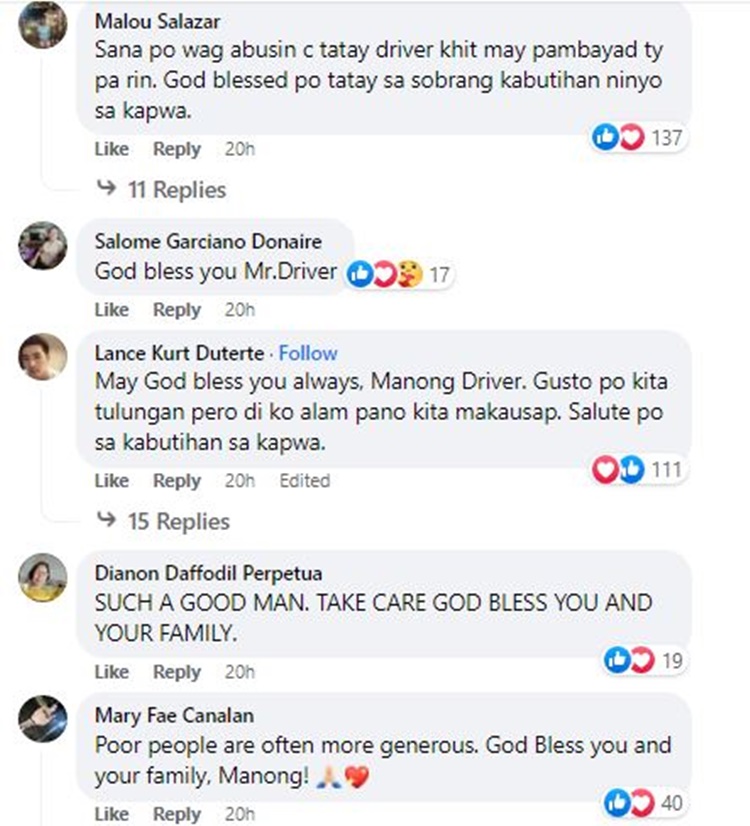The height and width of the screenshot is (826, 750).
Task: Open Lance Kurt Duterte's profile picture
Action: 43,357
